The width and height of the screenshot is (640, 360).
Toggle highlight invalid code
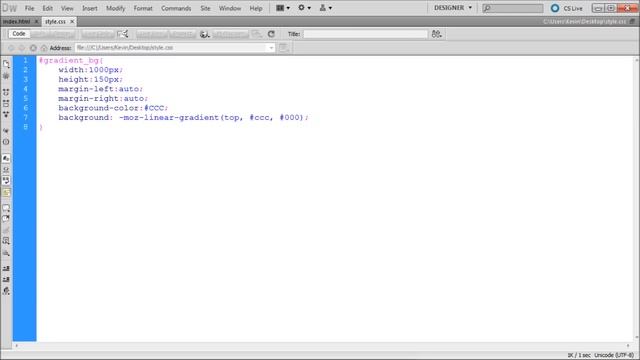(6, 169)
